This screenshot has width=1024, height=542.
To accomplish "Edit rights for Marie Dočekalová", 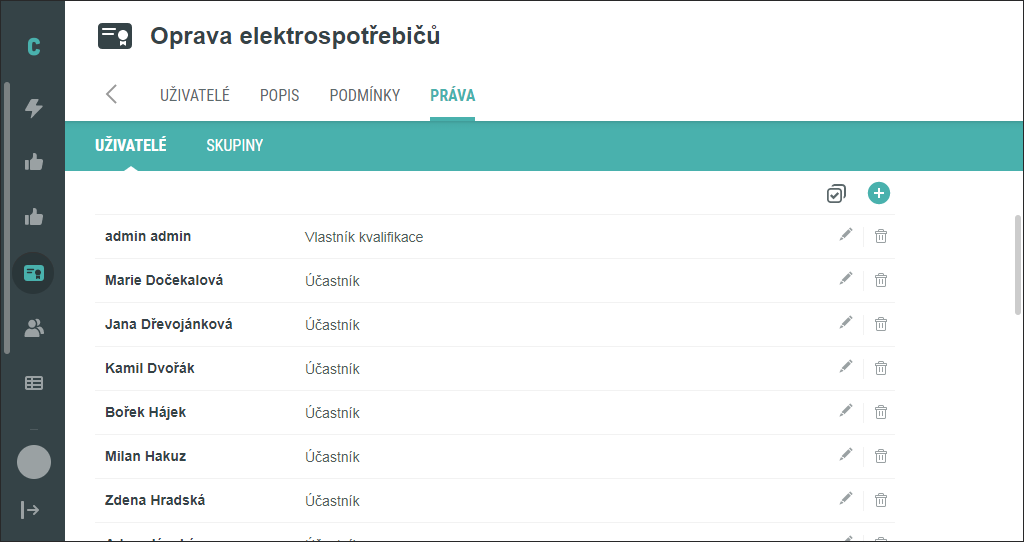I will click(846, 279).
